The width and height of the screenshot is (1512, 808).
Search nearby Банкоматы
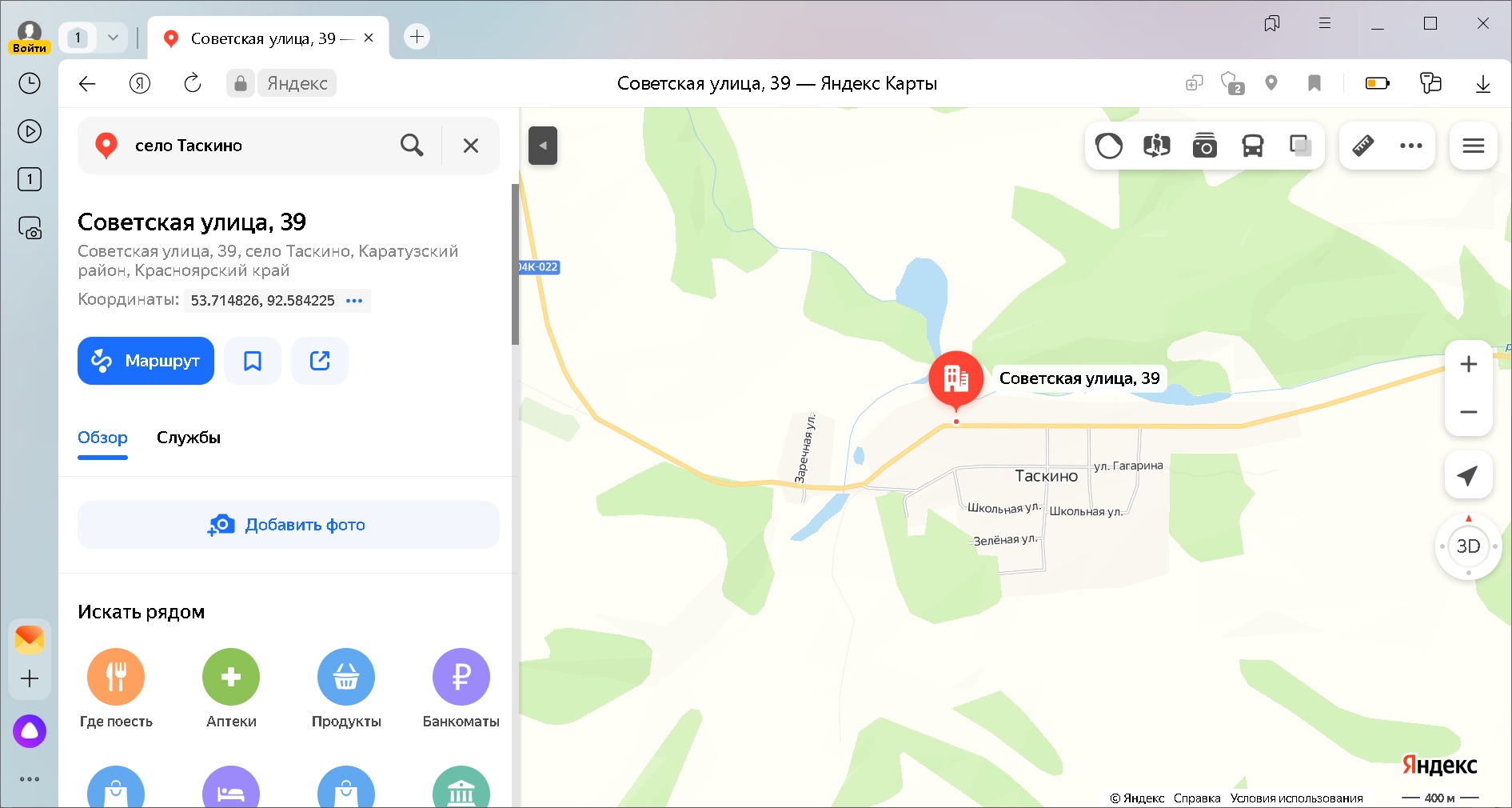tap(461, 689)
